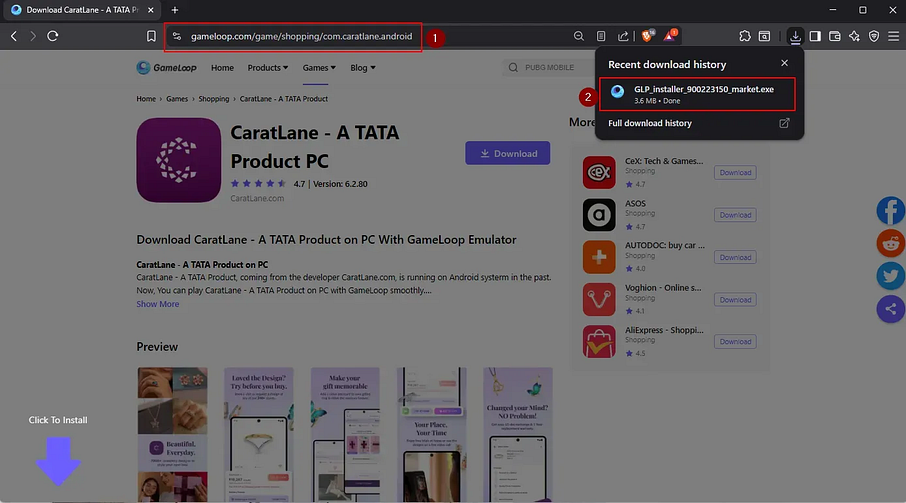Close the Download CaratLane tab

(x=150, y=10)
